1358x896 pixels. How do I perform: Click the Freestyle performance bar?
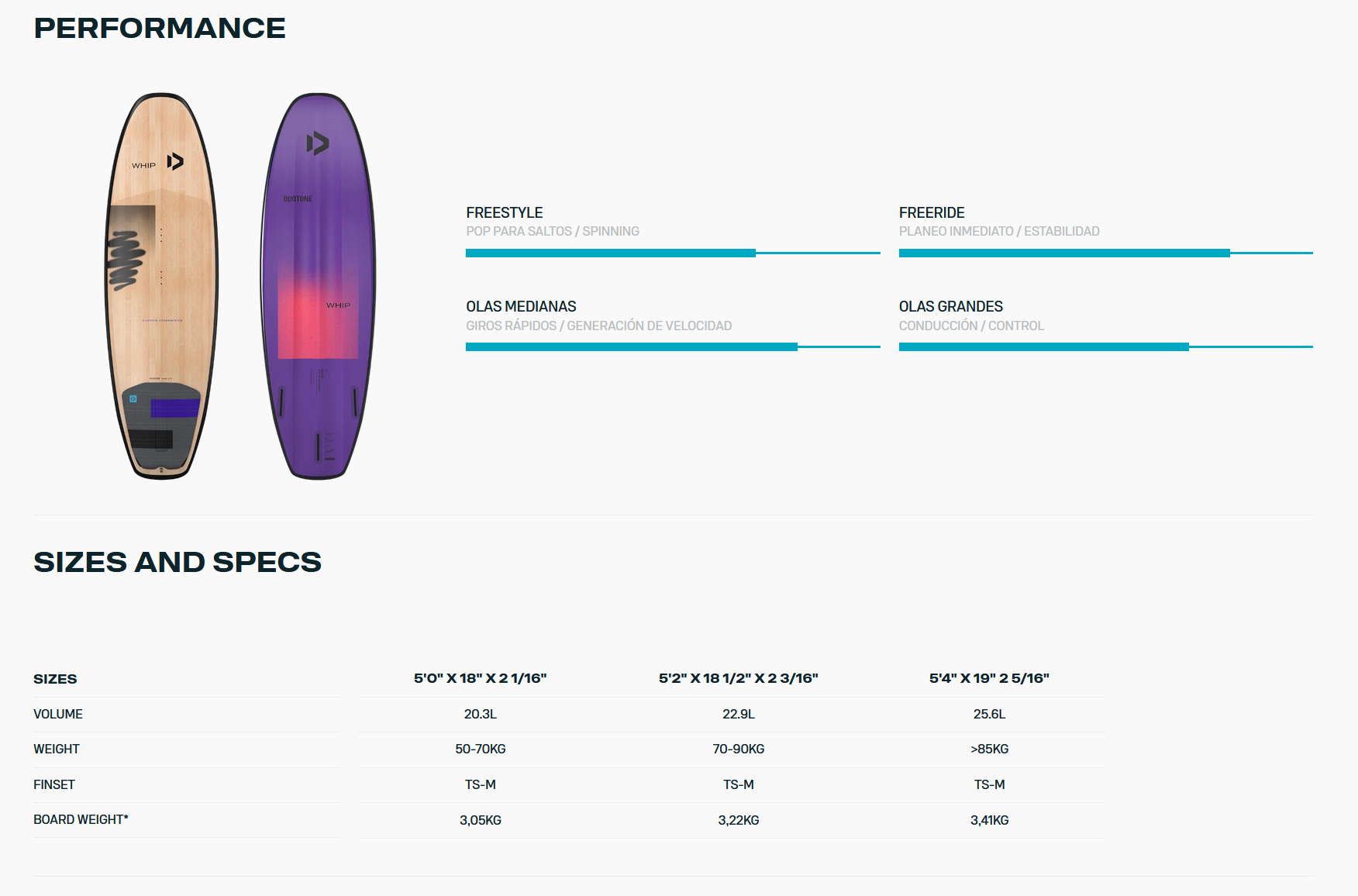click(x=673, y=253)
